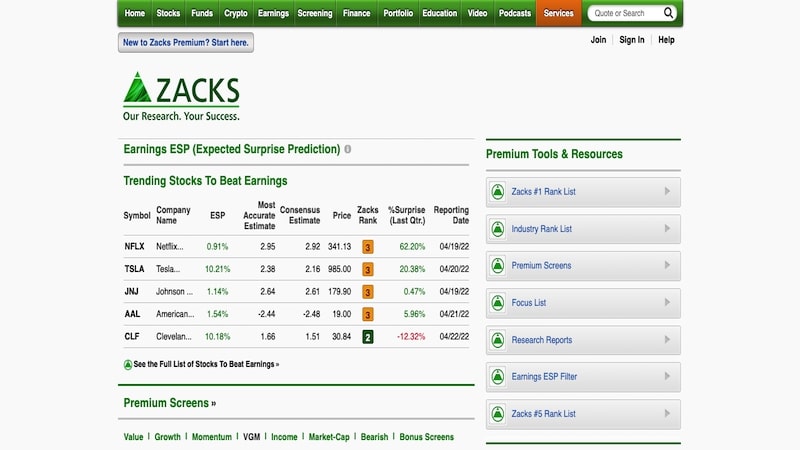Image resolution: width=800 pixels, height=450 pixels.
Task: Expand the Zacks #5 Rank List arrow
Action: pos(667,413)
